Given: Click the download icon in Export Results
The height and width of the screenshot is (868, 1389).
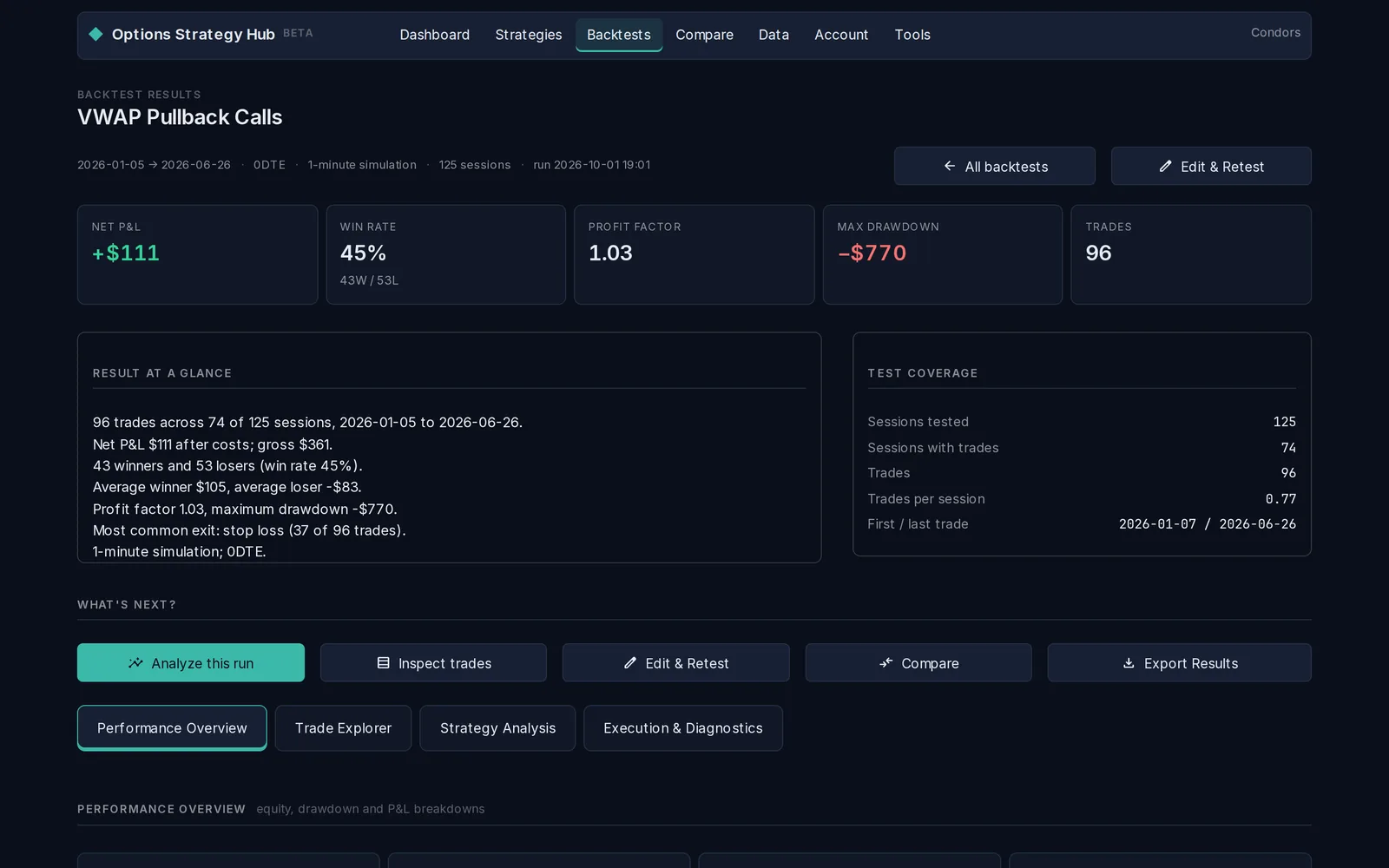Looking at the screenshot, I should [1129, 663].
